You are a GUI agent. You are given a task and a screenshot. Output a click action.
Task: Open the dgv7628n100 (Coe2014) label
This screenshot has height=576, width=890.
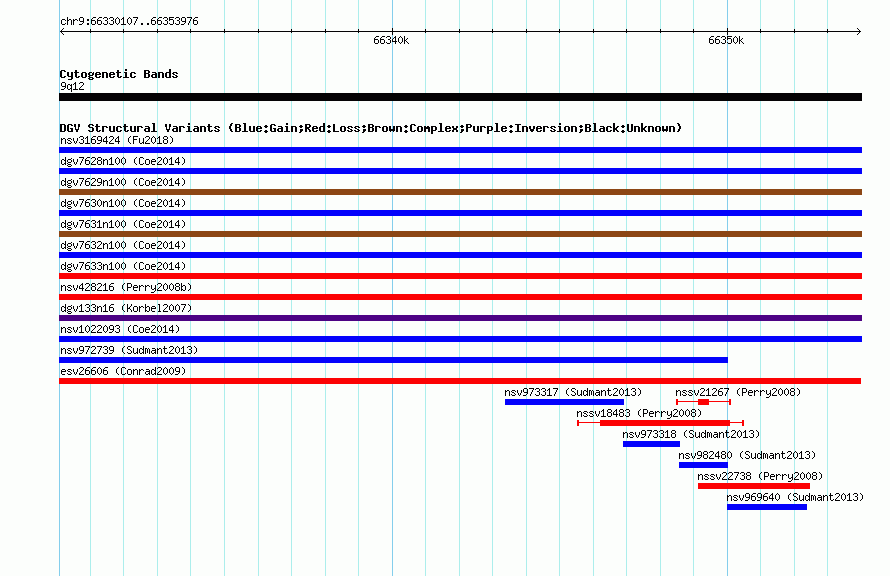click(x=123, y=161)
